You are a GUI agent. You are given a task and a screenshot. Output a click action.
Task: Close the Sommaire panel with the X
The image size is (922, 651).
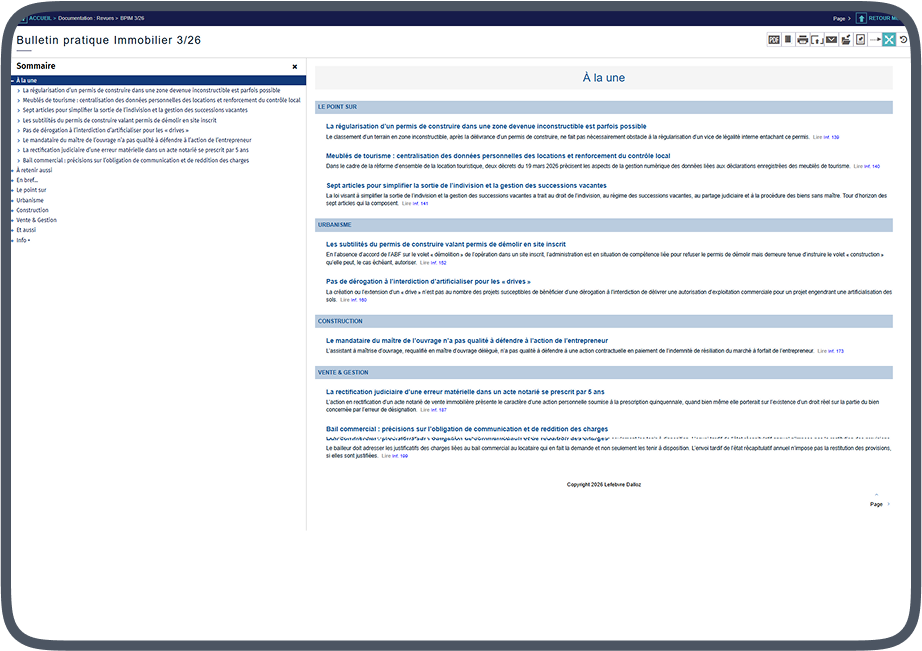pos(295,66)
